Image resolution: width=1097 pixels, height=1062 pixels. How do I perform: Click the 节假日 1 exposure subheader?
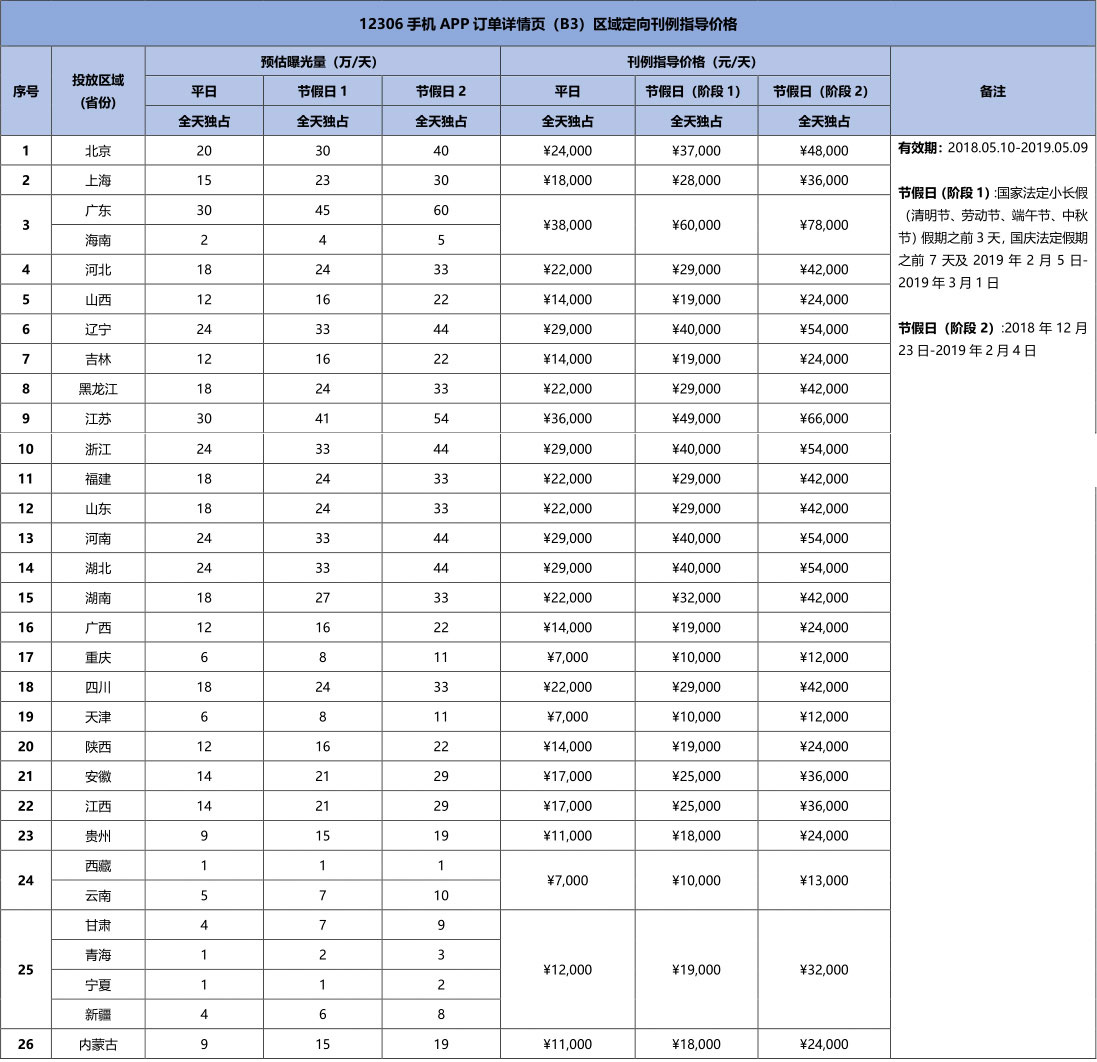coord(323,91)
